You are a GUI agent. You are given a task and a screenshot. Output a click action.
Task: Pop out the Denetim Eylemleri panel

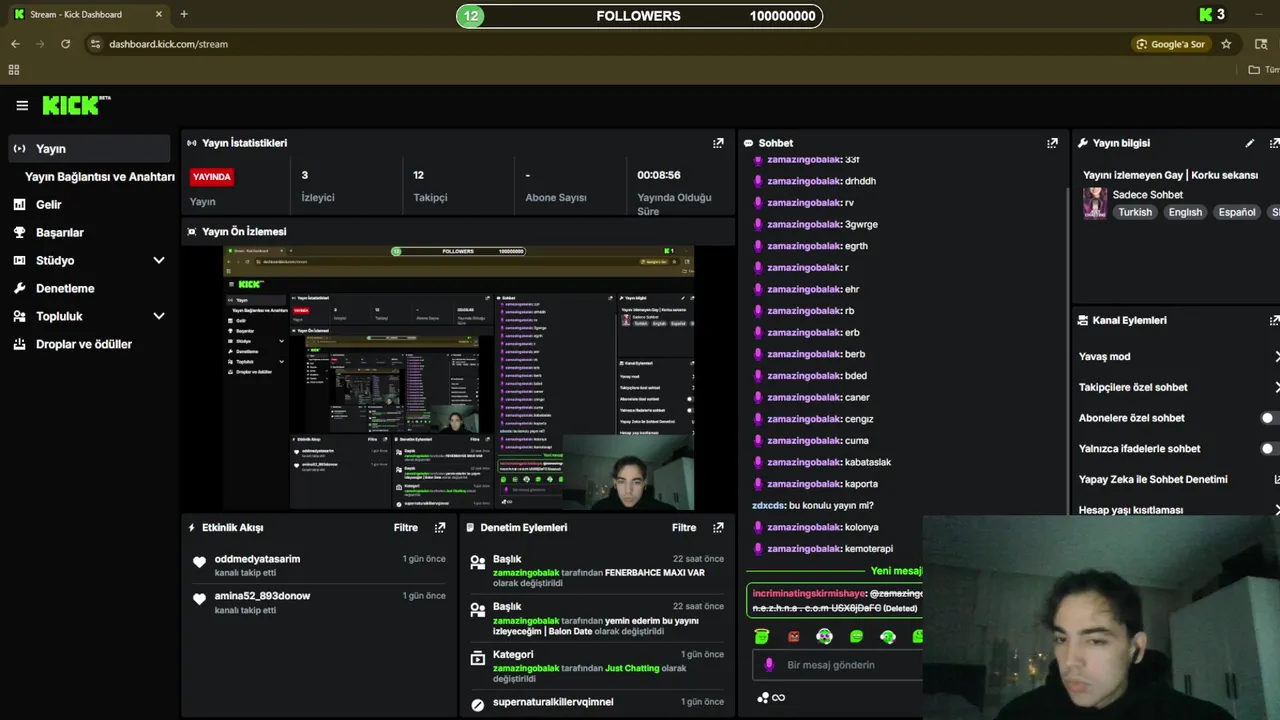tap(718, 527)
